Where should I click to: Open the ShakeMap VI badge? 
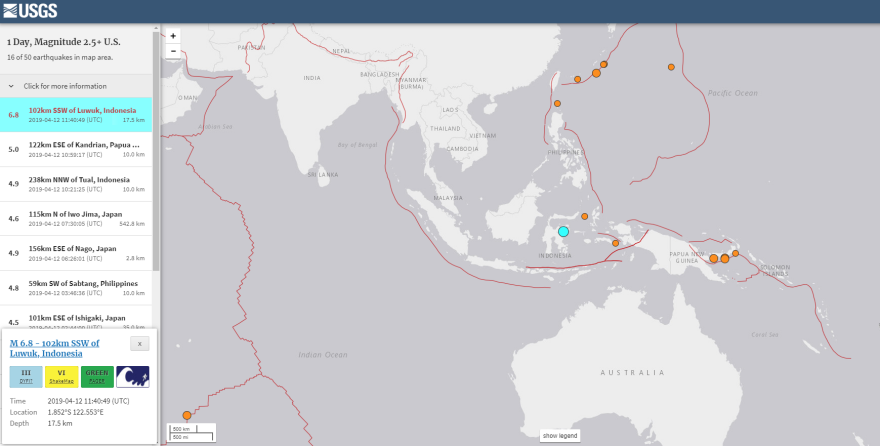(x=61, y=376)
